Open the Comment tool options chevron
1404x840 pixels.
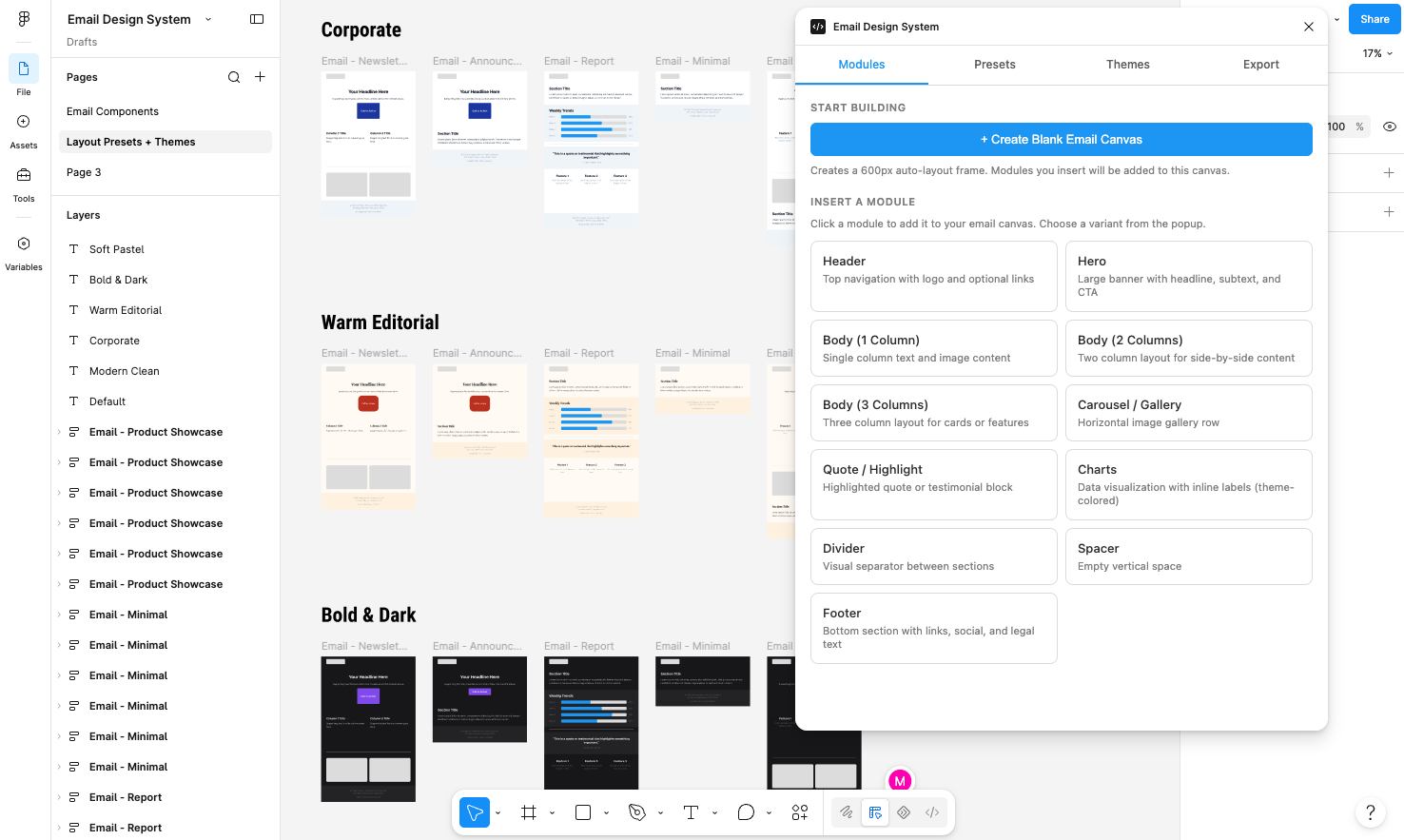click(x=769, y=813)
